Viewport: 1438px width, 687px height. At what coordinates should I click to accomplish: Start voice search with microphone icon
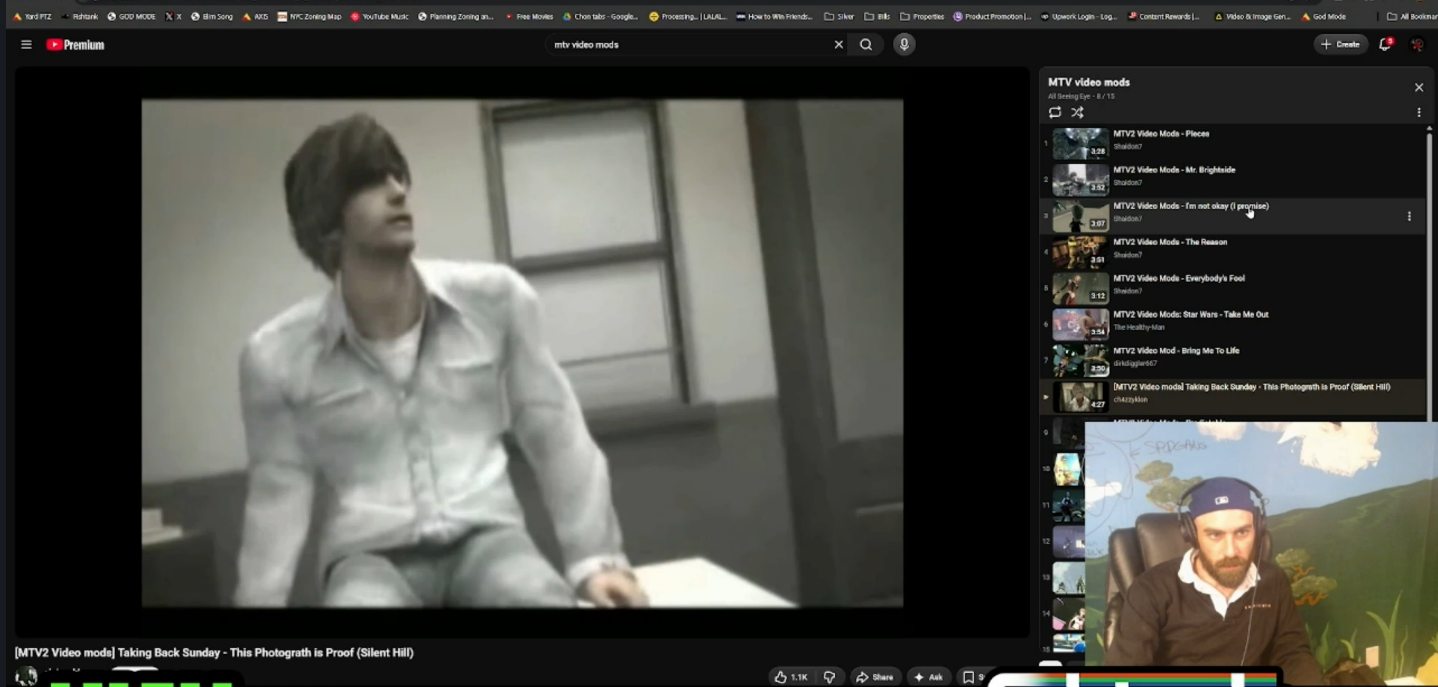(904, 44)
